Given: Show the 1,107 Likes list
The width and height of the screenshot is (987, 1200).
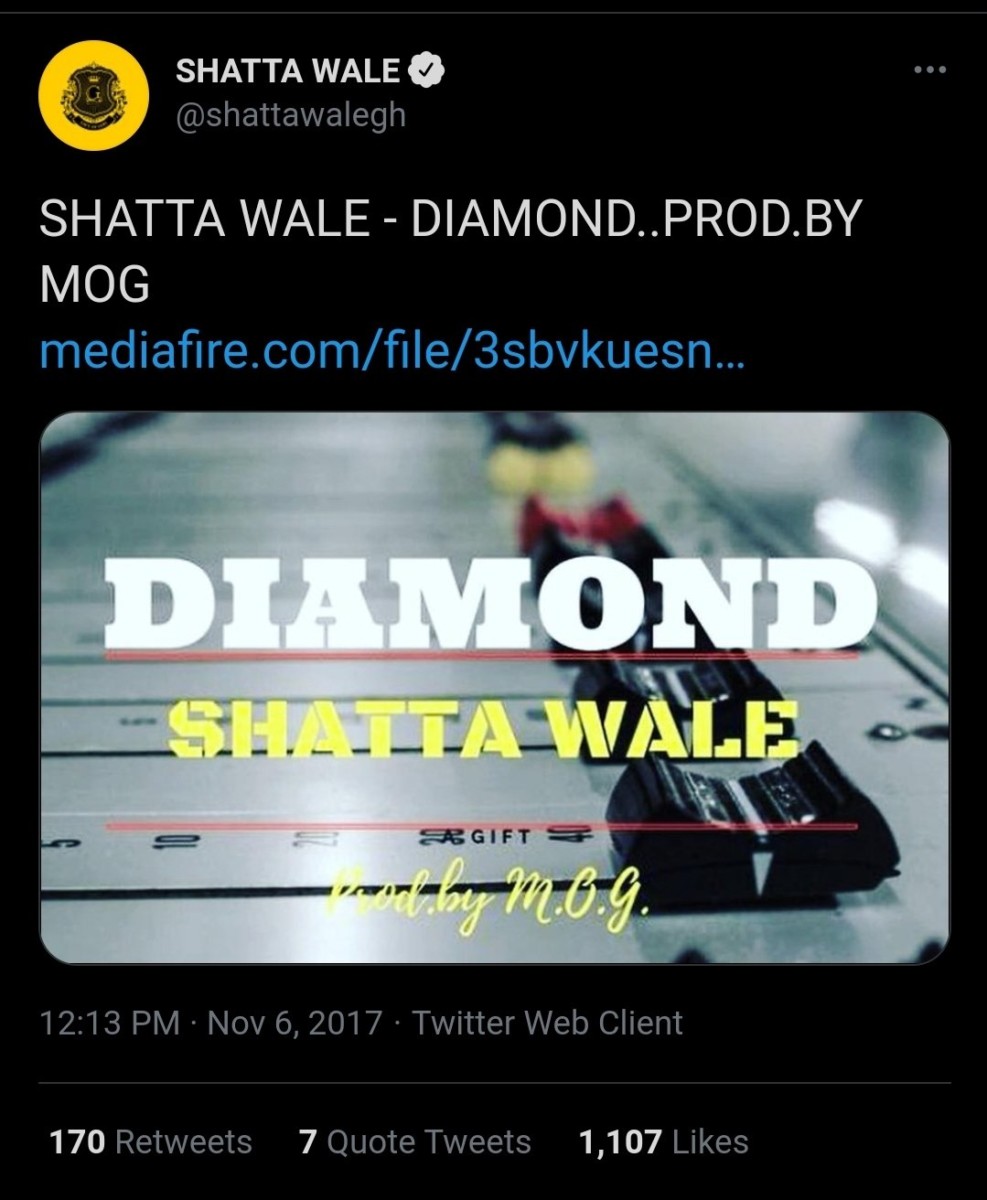Looking at the screenshot, I should 663,1141.
